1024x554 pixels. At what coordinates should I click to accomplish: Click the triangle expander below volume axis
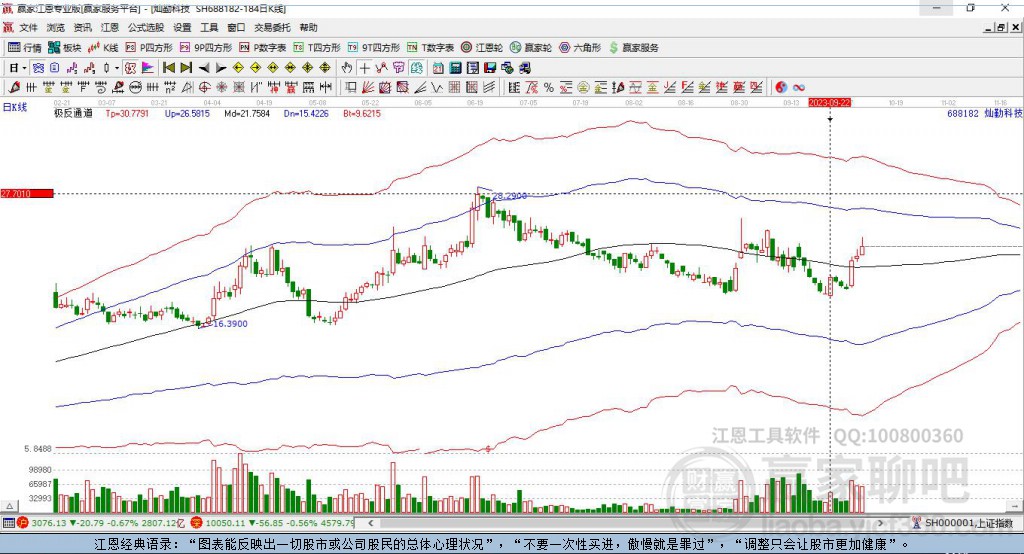[9, 506]
